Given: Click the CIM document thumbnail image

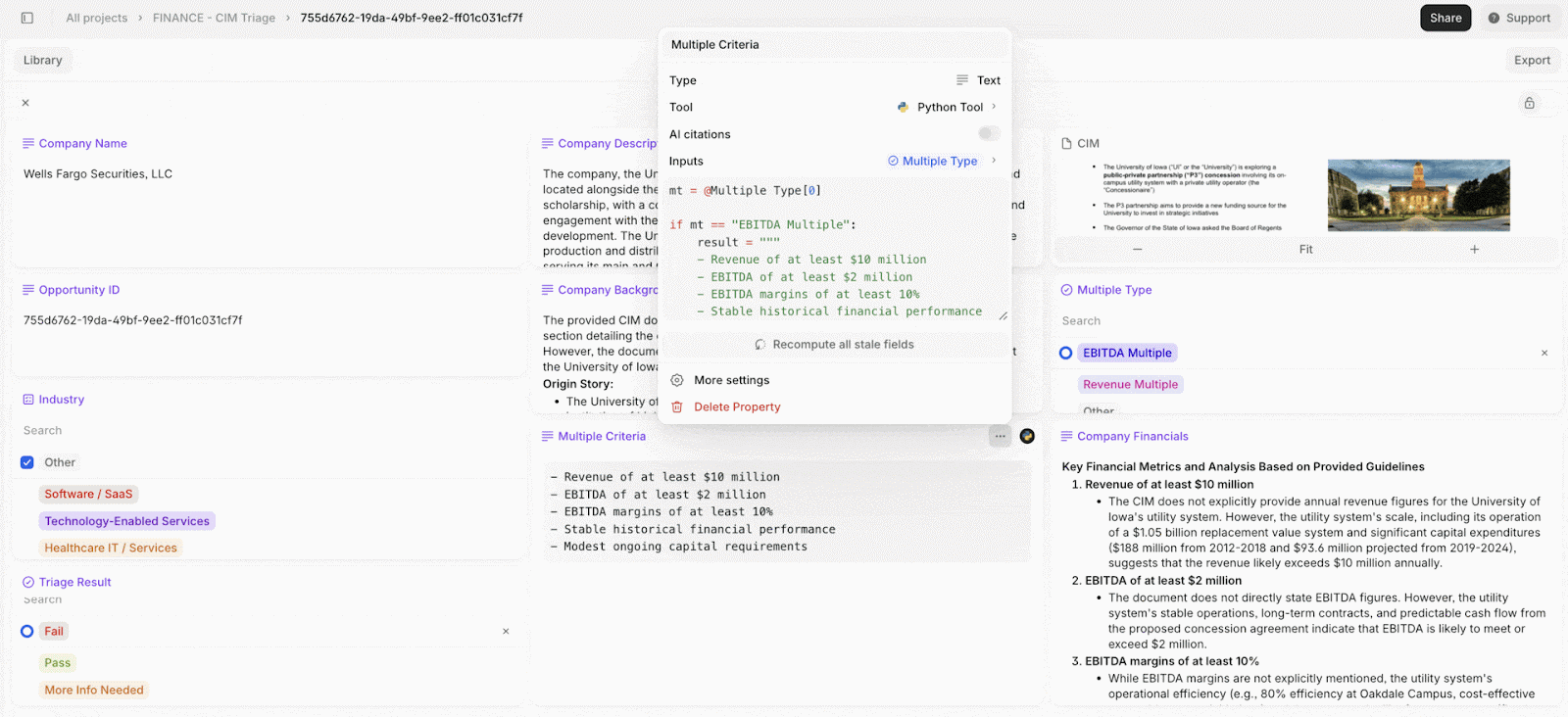Looking at the screenshot, I should point(1418,196).
